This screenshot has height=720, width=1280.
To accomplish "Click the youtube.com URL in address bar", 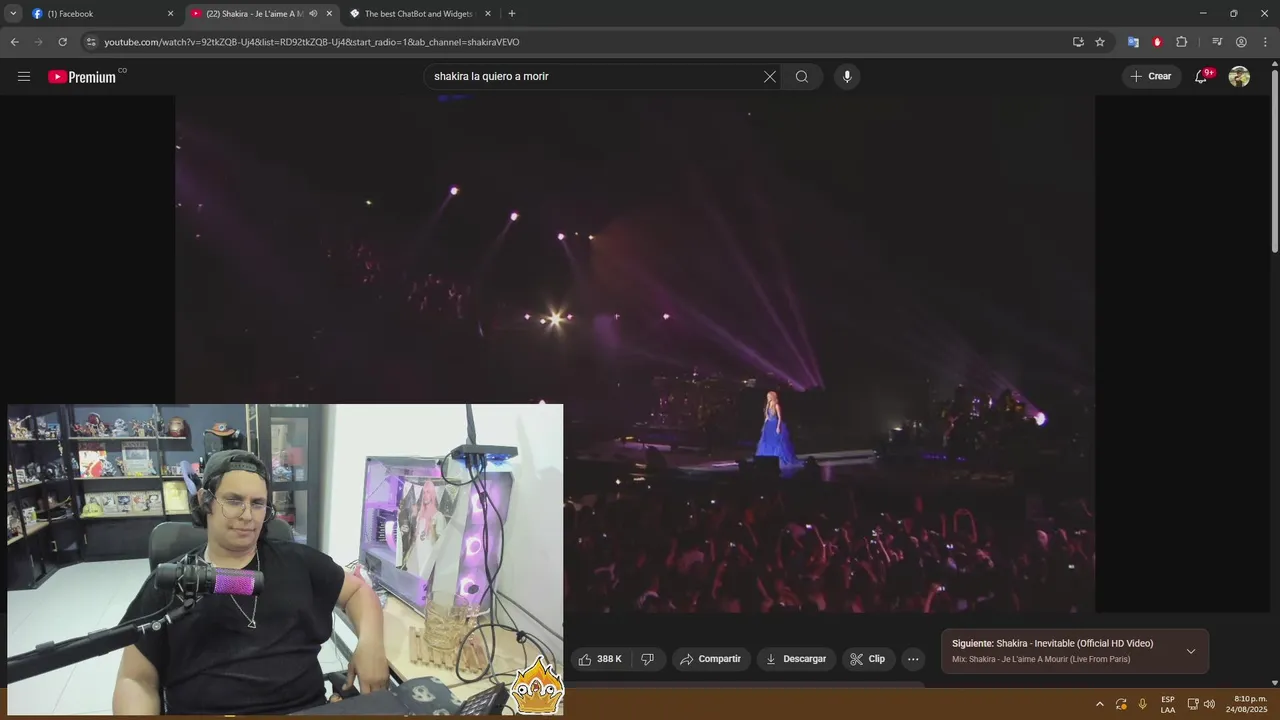I will (x=312, y=42).
